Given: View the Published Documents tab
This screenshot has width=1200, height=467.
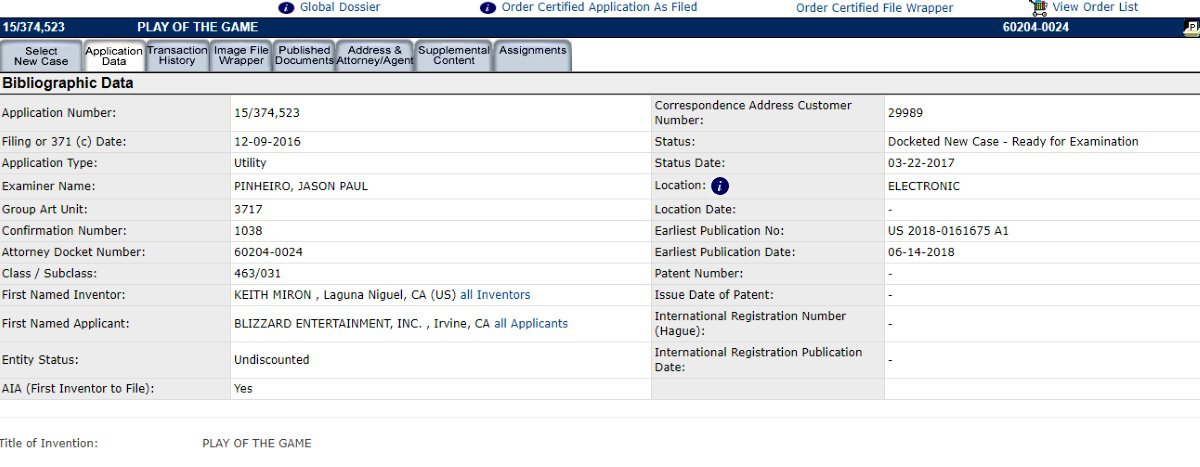Looking at the screenshot, I should click(304, 55).
